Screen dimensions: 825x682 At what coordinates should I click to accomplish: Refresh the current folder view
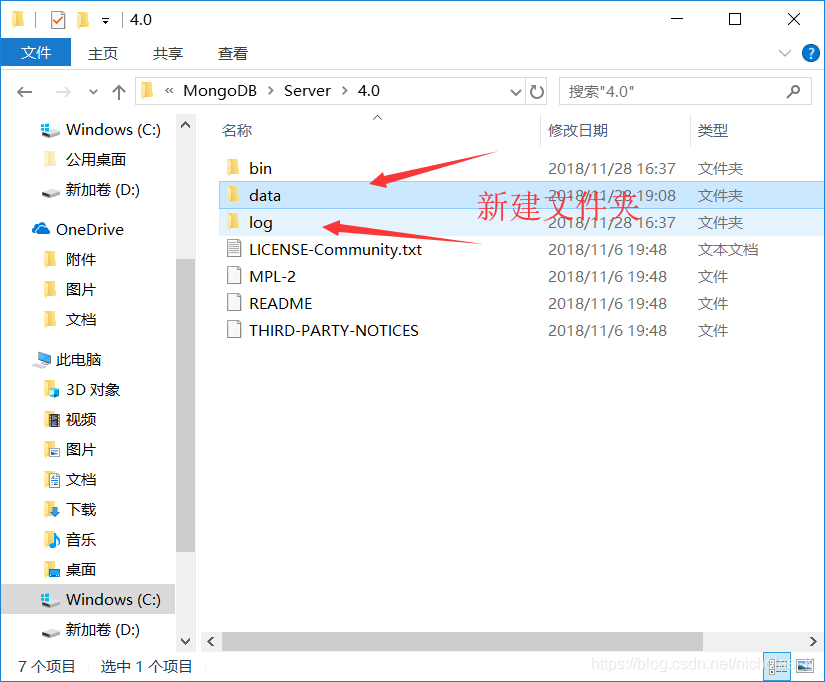click(537, 92)
